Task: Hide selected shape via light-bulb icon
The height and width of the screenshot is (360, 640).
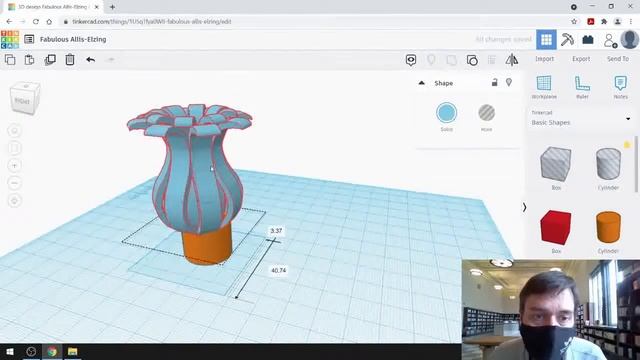Action: click(509, 82)
